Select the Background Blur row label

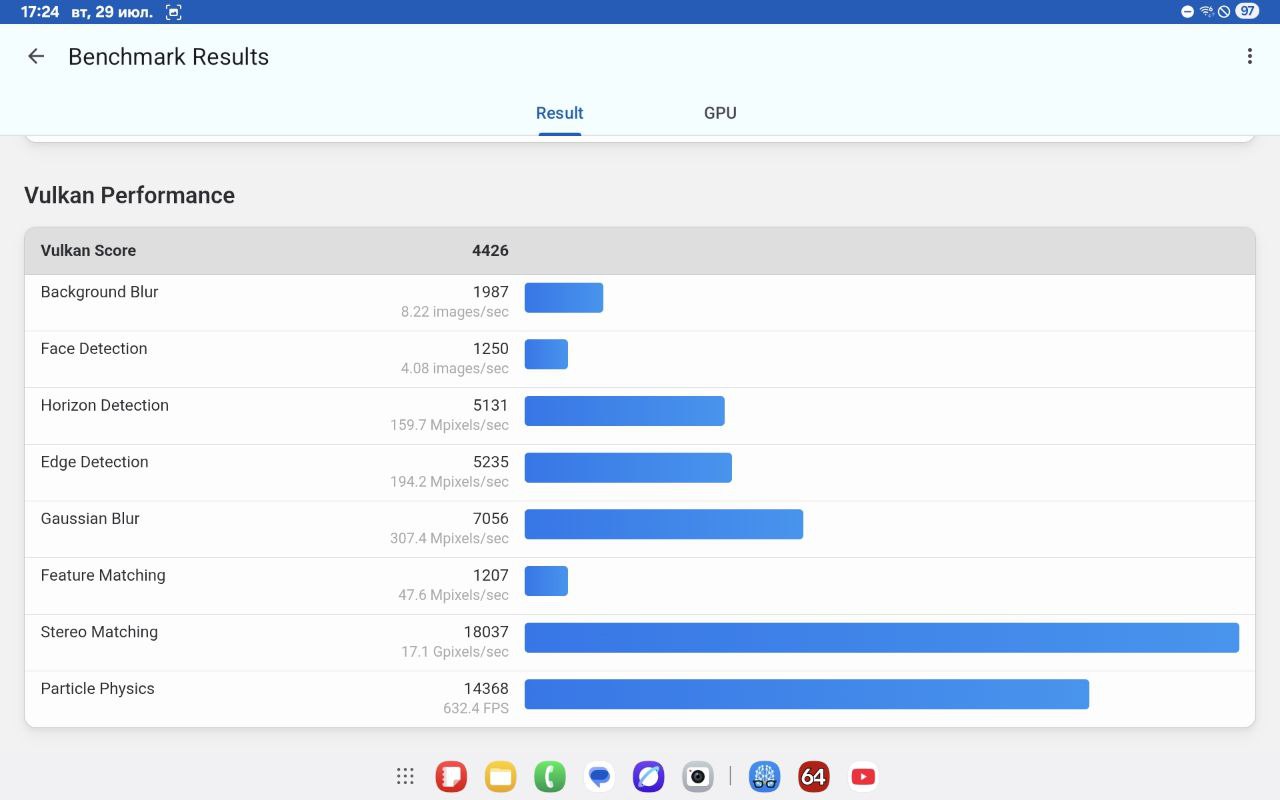pyautogui.click(x=99, y=292)
